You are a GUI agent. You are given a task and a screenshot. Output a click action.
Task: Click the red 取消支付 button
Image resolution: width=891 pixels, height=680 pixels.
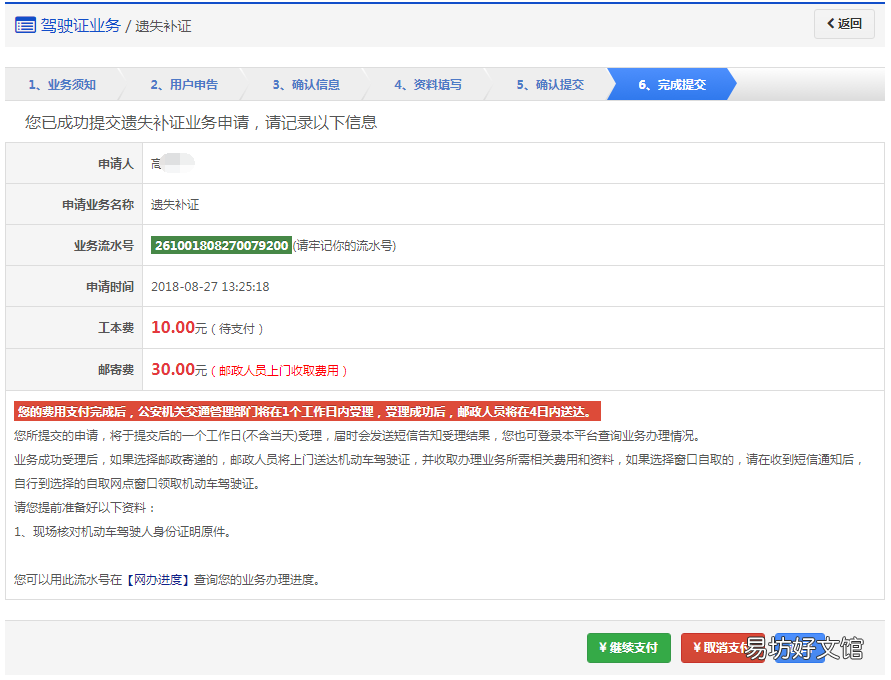[723, 648]
